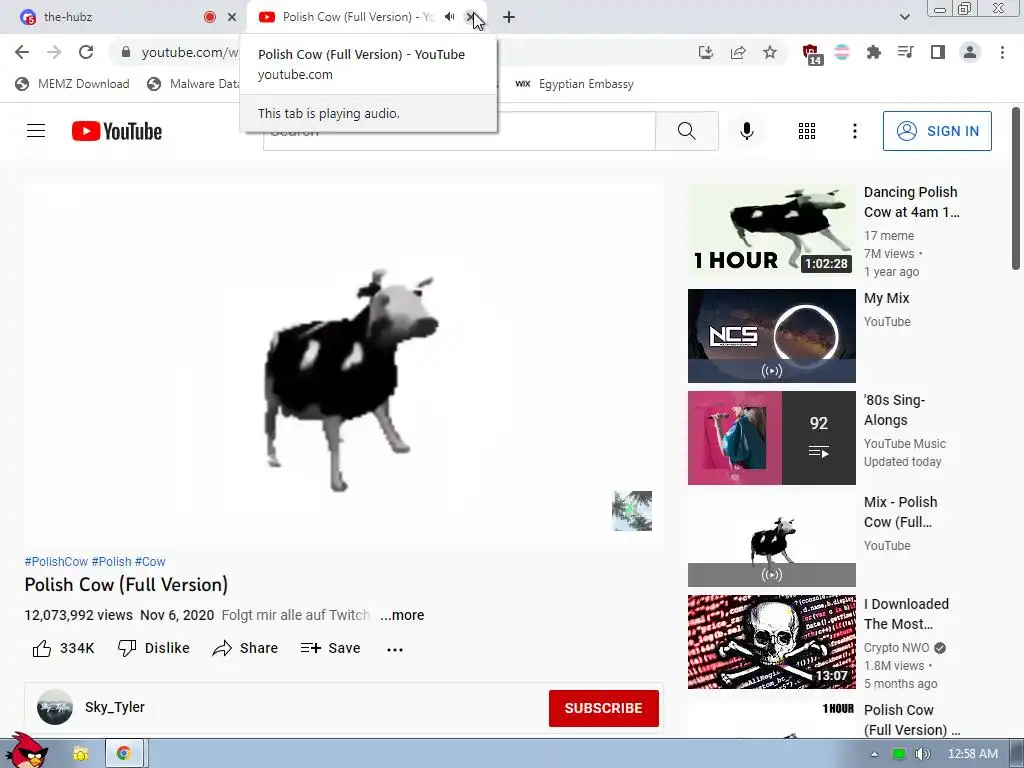This screenshot has width=1024, height=768.
Task: Click the SIGN IN button
Action: point(937,131)
